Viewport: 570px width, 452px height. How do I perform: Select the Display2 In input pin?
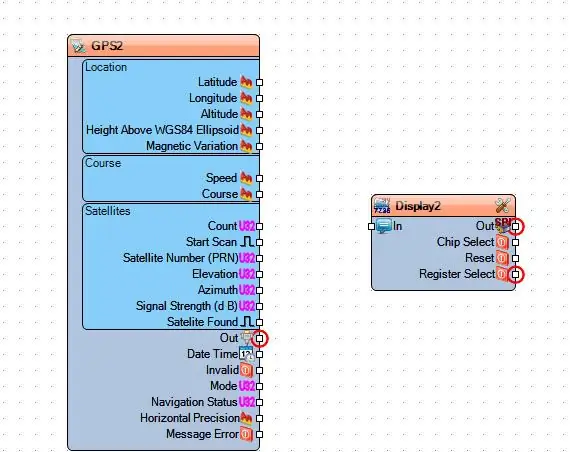point(371,227)
